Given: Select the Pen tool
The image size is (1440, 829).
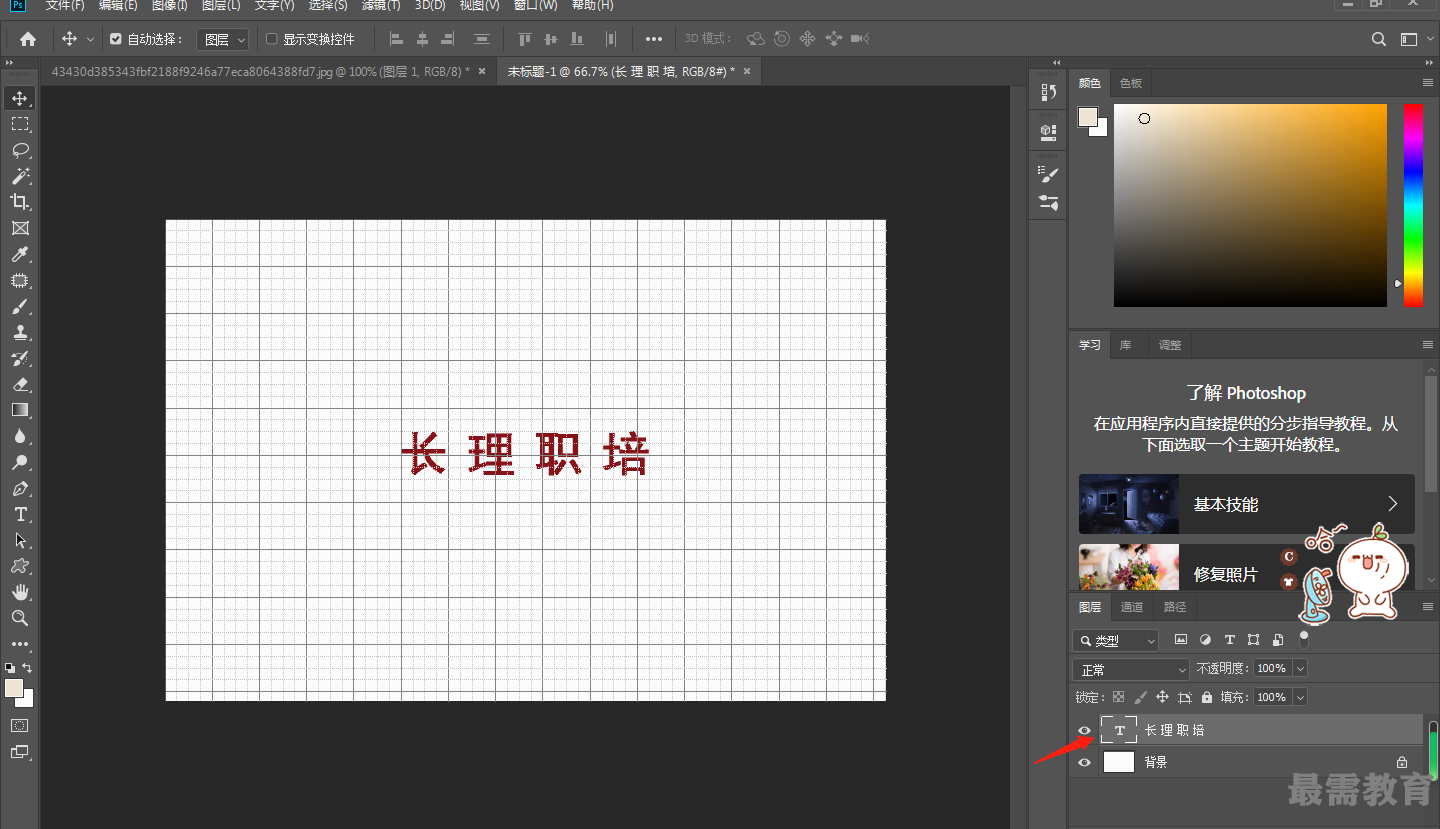Looking at the screenshot, I should click(x=20, y=488).
